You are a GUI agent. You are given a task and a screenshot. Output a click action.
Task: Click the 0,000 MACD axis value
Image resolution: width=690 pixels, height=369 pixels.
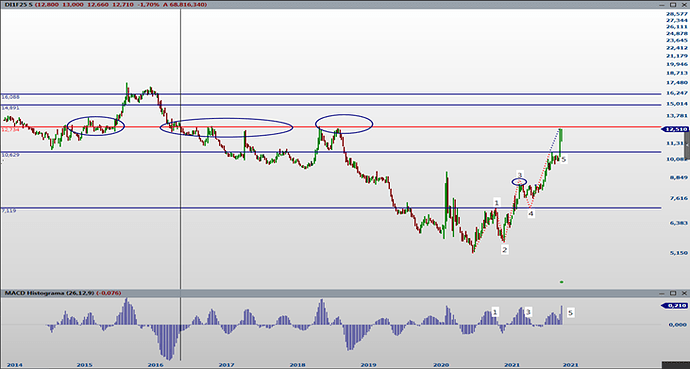[678, 324]
